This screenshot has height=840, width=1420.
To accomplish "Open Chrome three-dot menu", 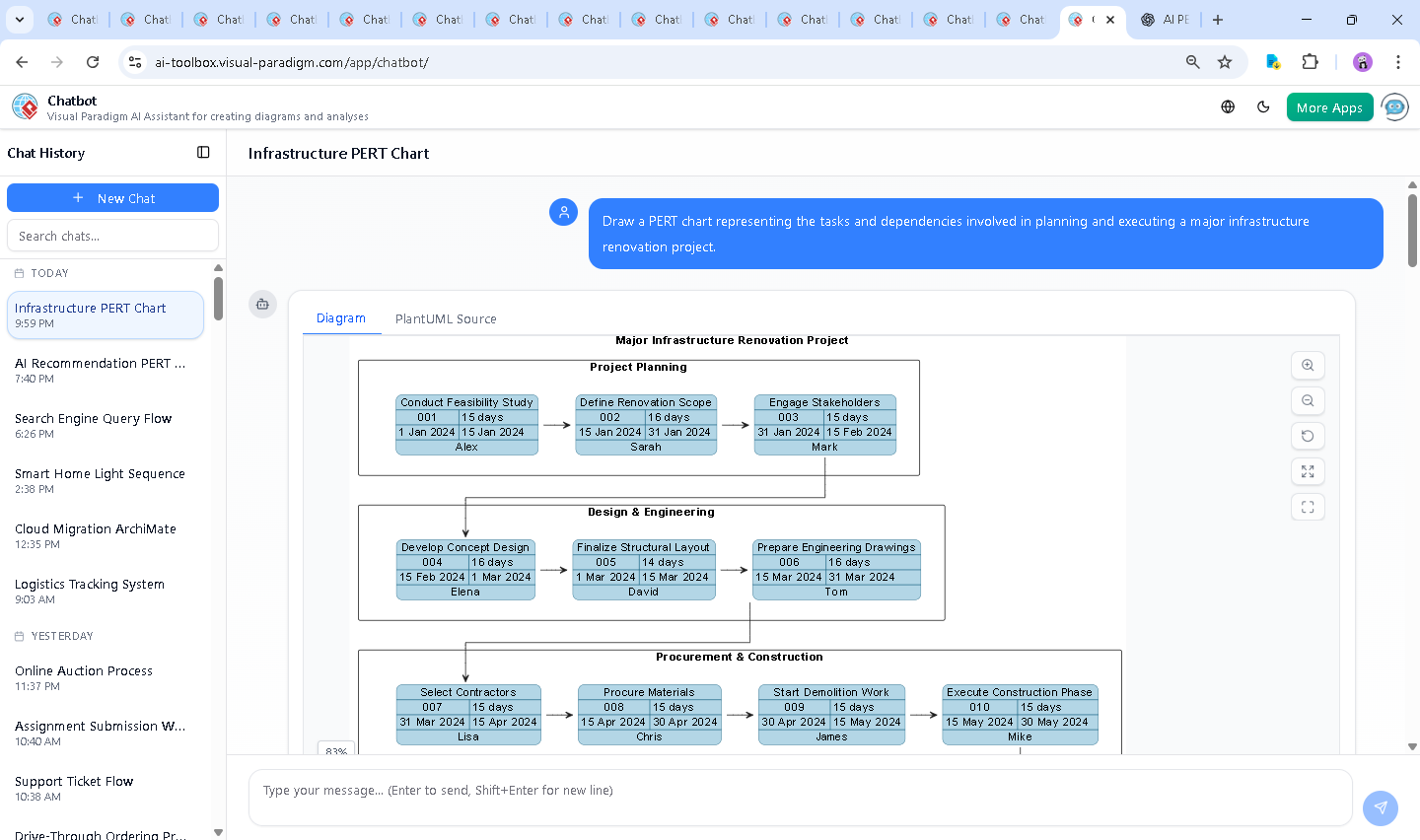I will pos(1397,62).
